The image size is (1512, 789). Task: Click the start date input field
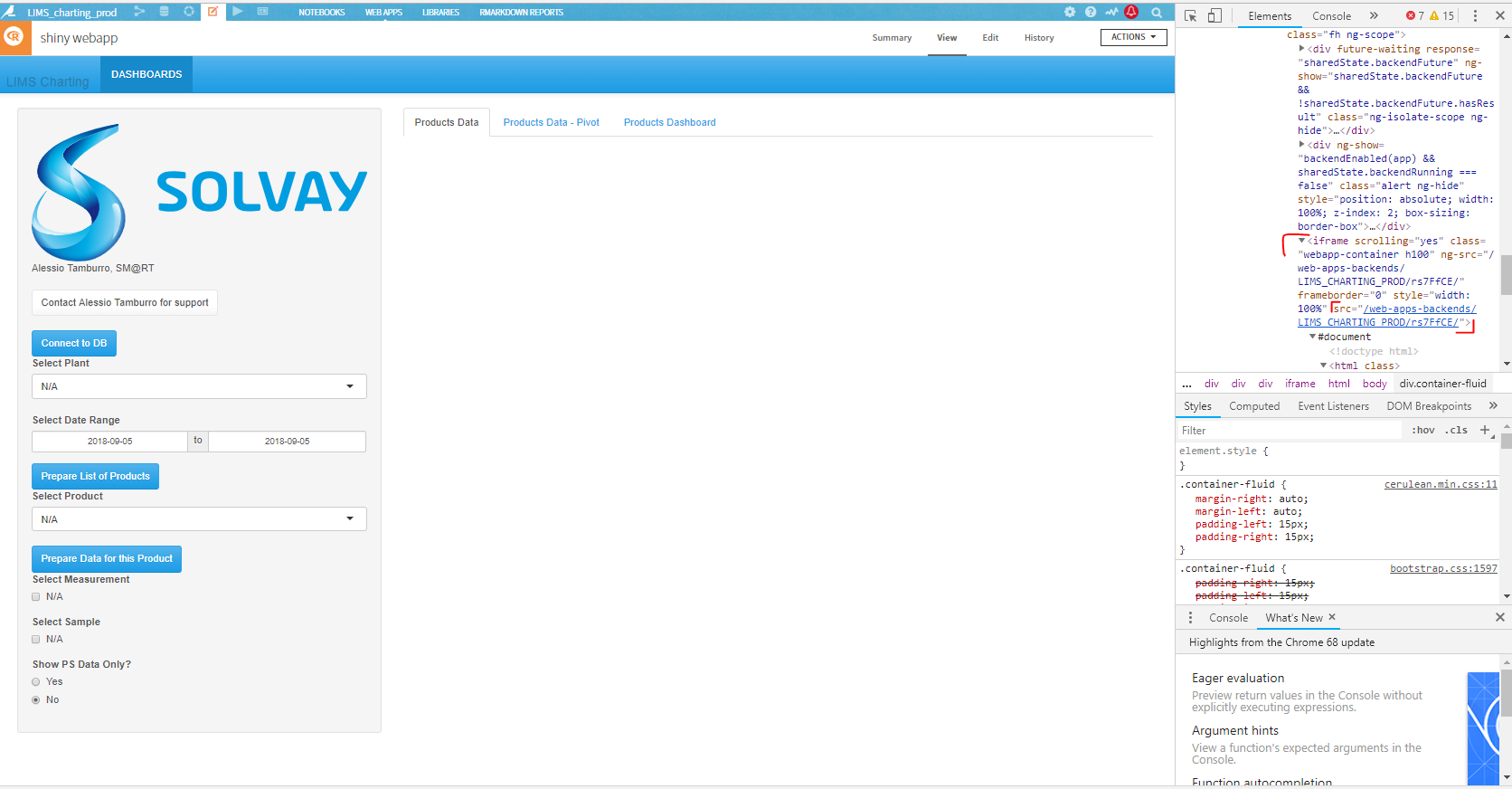[109, 442]
